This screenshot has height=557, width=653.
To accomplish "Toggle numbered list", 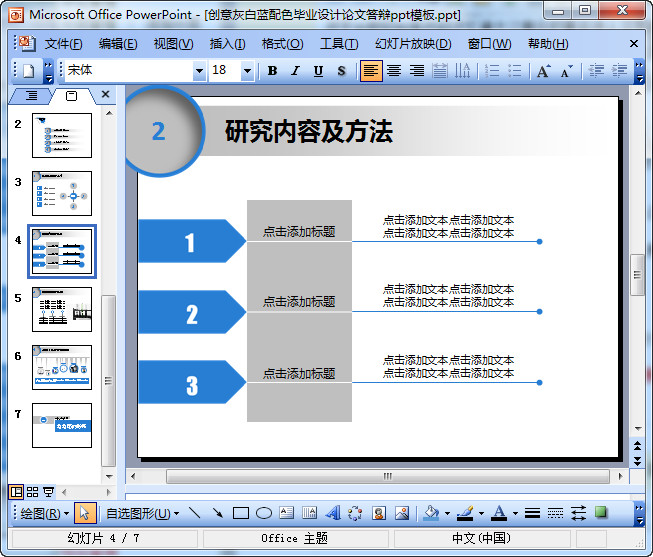I will click(x=492, y=71).
